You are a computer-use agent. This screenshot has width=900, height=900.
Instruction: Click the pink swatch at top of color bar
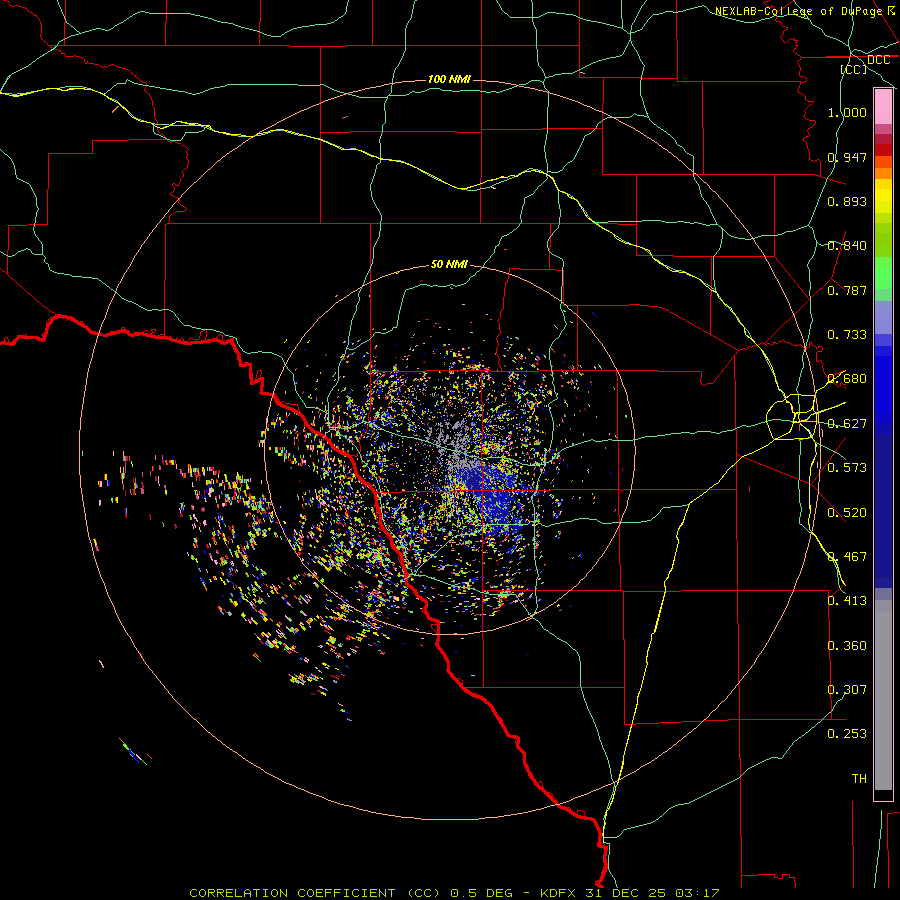(x=883, y=107)
